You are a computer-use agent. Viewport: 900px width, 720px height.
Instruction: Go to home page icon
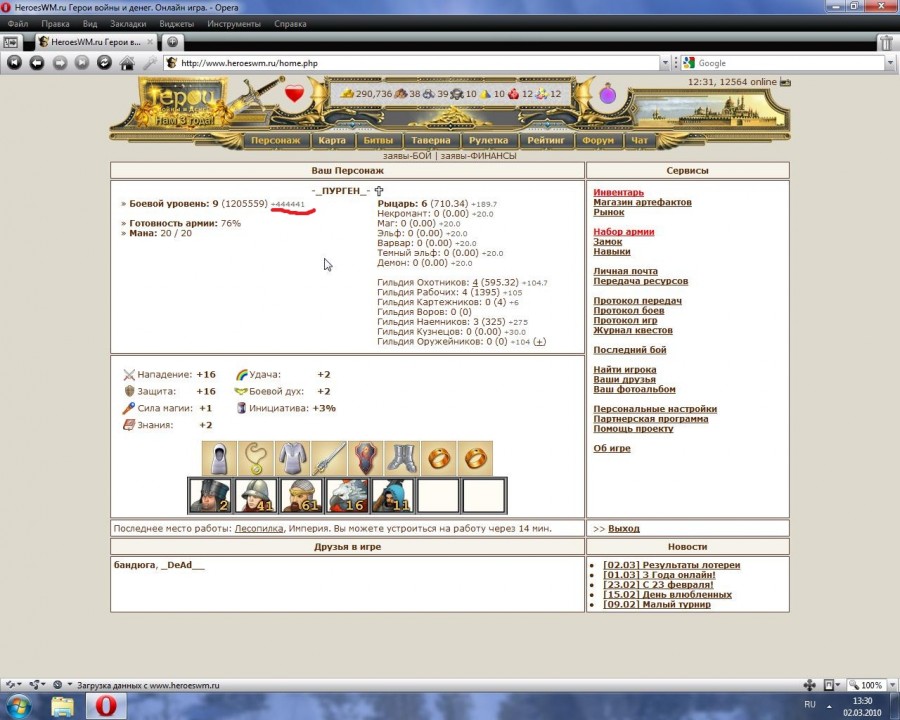click(x=127, y=63)
